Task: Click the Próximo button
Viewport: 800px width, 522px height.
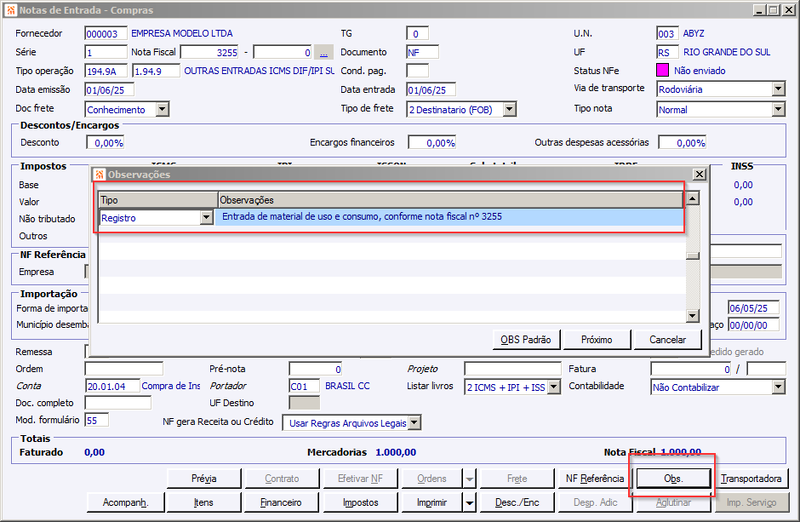Action: (x=596, y=340)
